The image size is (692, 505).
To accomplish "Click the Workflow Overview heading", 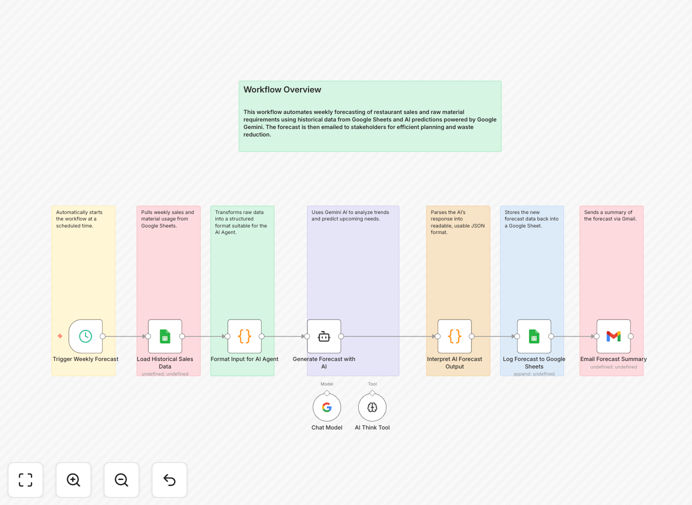I will [x=282, y=90].
